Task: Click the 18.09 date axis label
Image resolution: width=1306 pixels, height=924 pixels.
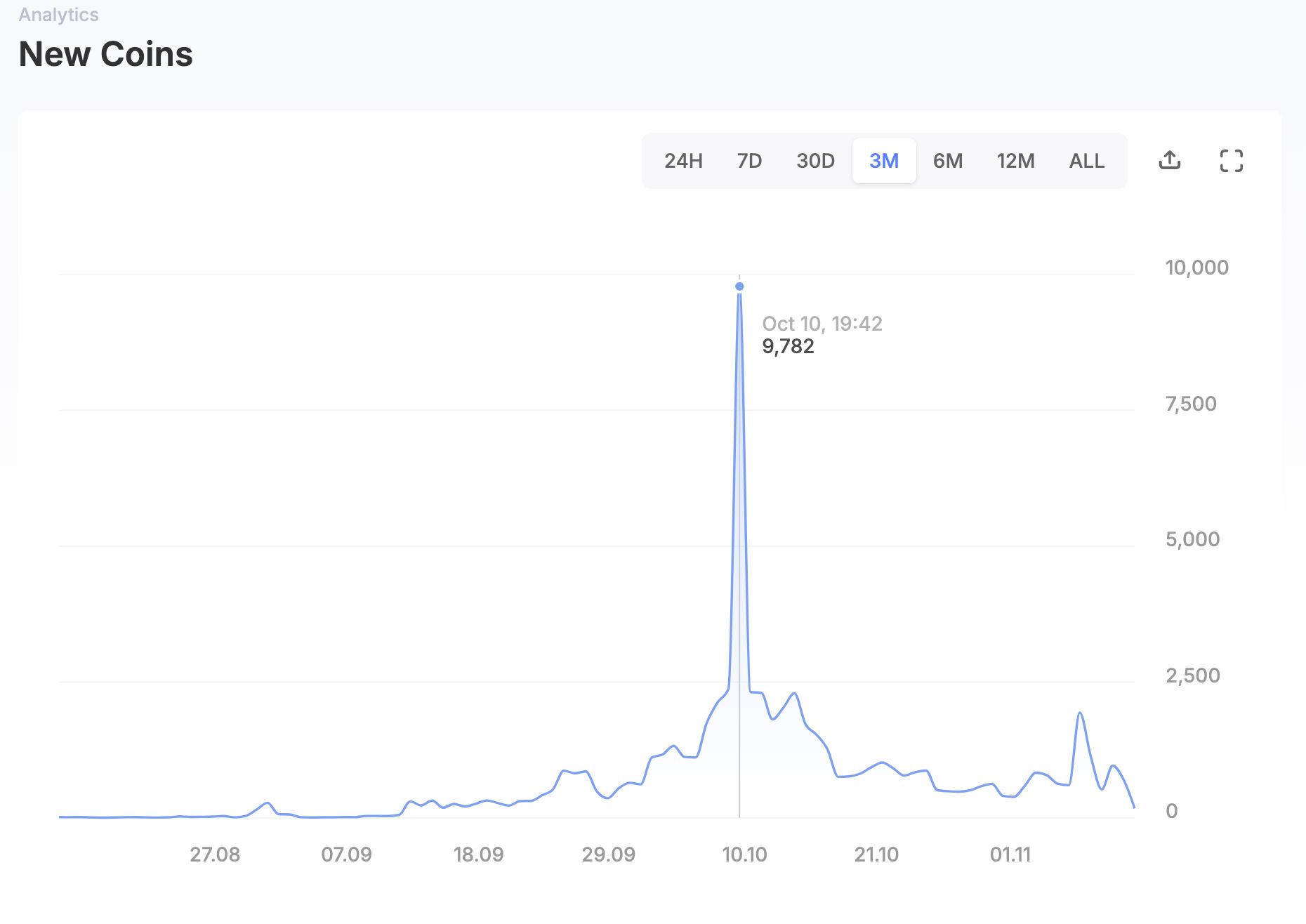Action: pyautogui.click(x=478, y=854)
